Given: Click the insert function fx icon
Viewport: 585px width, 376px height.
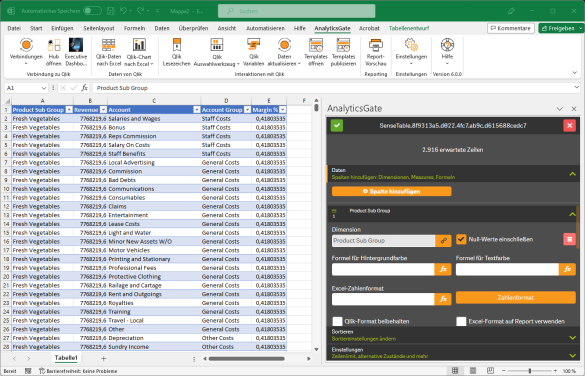Looking at the screenshot, I should click(x=85, y=88).
